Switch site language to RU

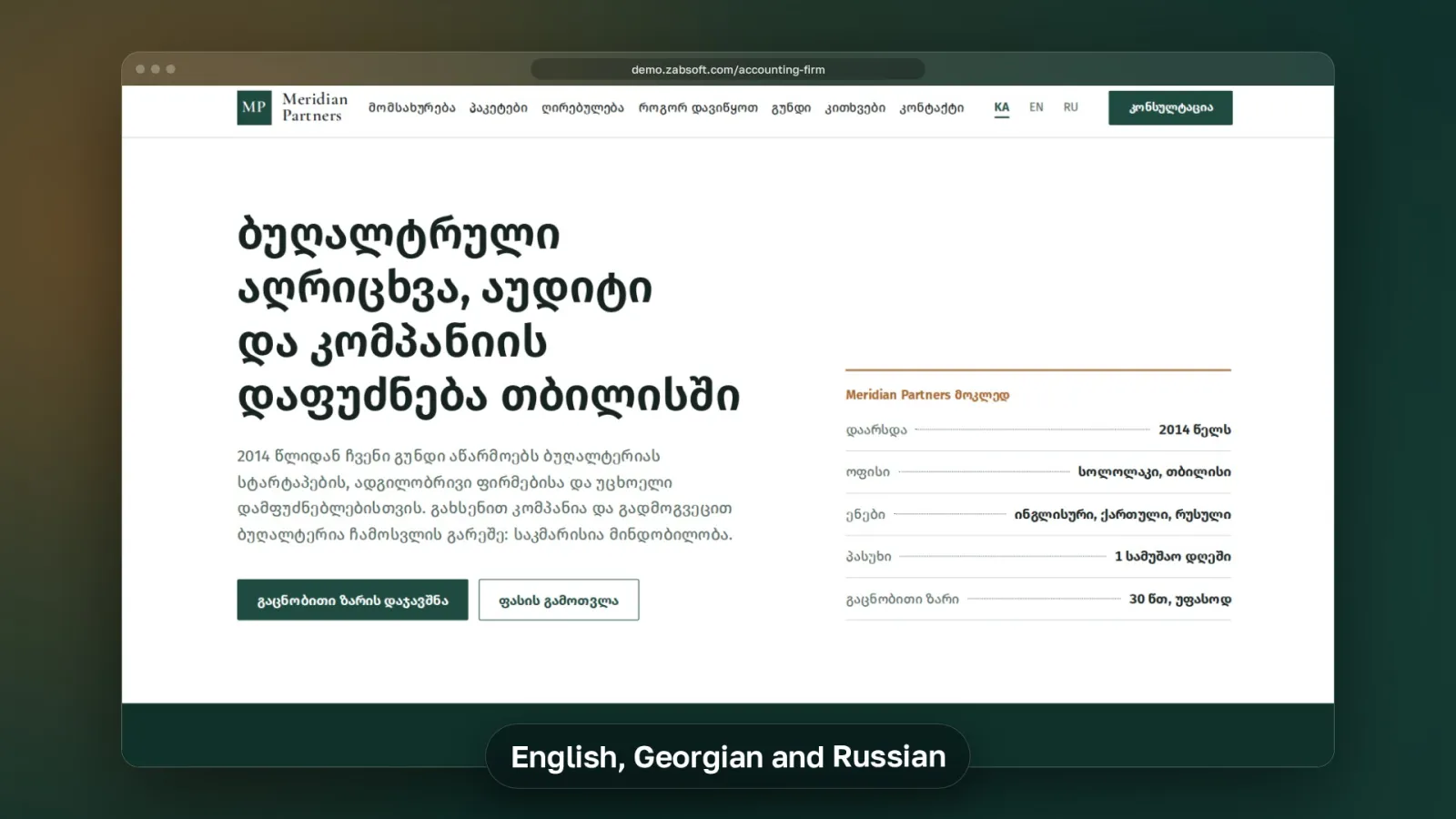click(x=1070, y=107)
